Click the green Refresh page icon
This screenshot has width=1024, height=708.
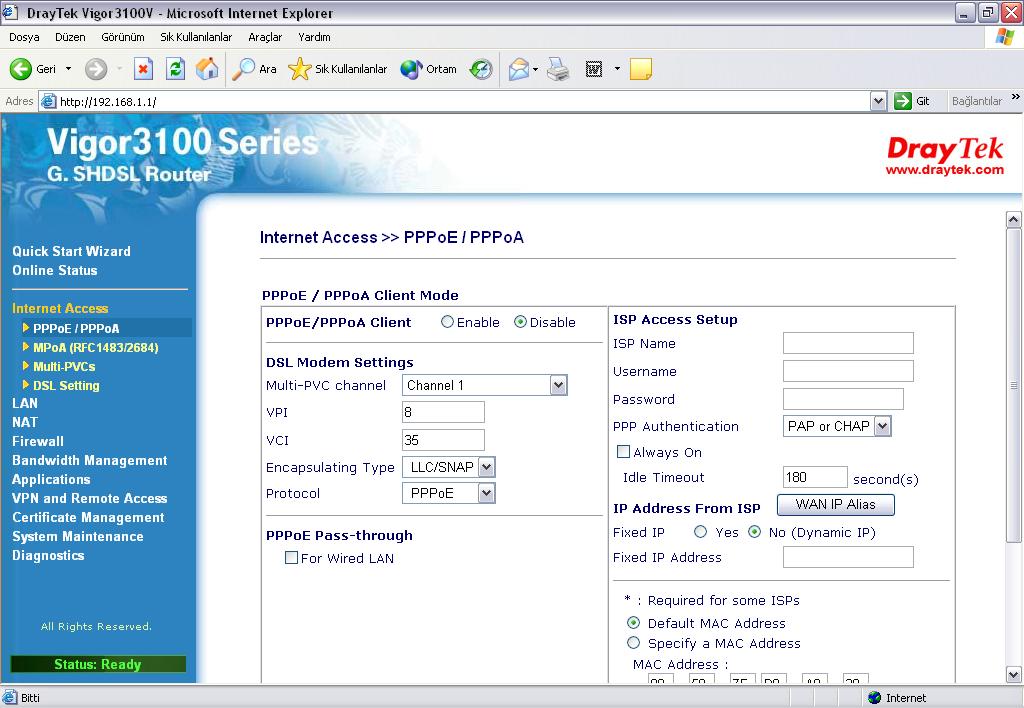click(175, 69)
